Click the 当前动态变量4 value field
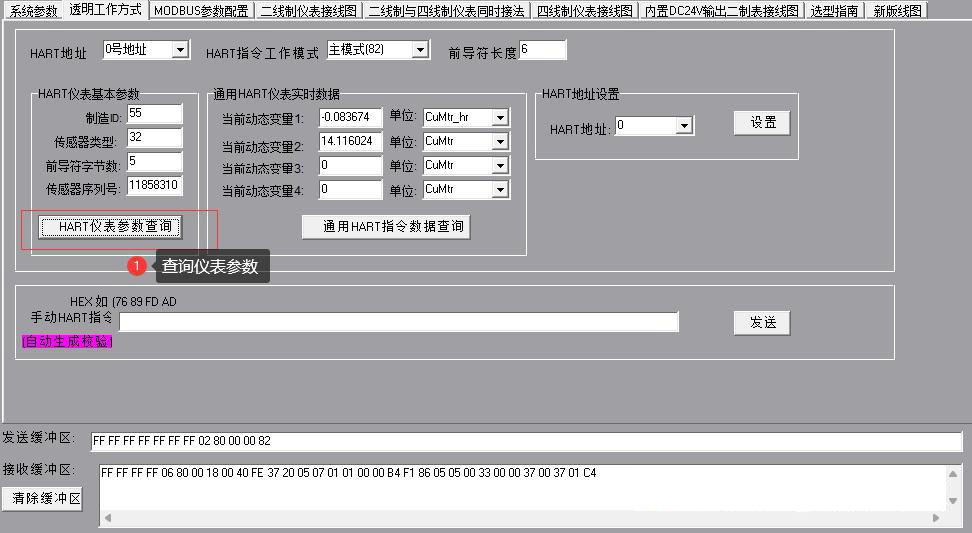This screenshot has width=972, height=533. point(350,190)
